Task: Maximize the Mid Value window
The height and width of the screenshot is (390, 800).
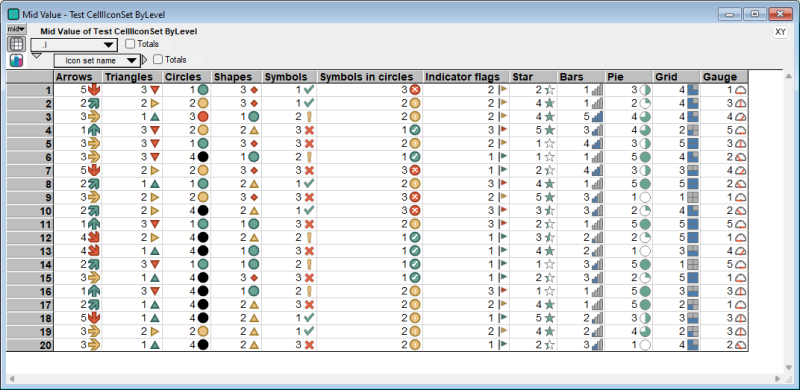Action: pos(755,14)
